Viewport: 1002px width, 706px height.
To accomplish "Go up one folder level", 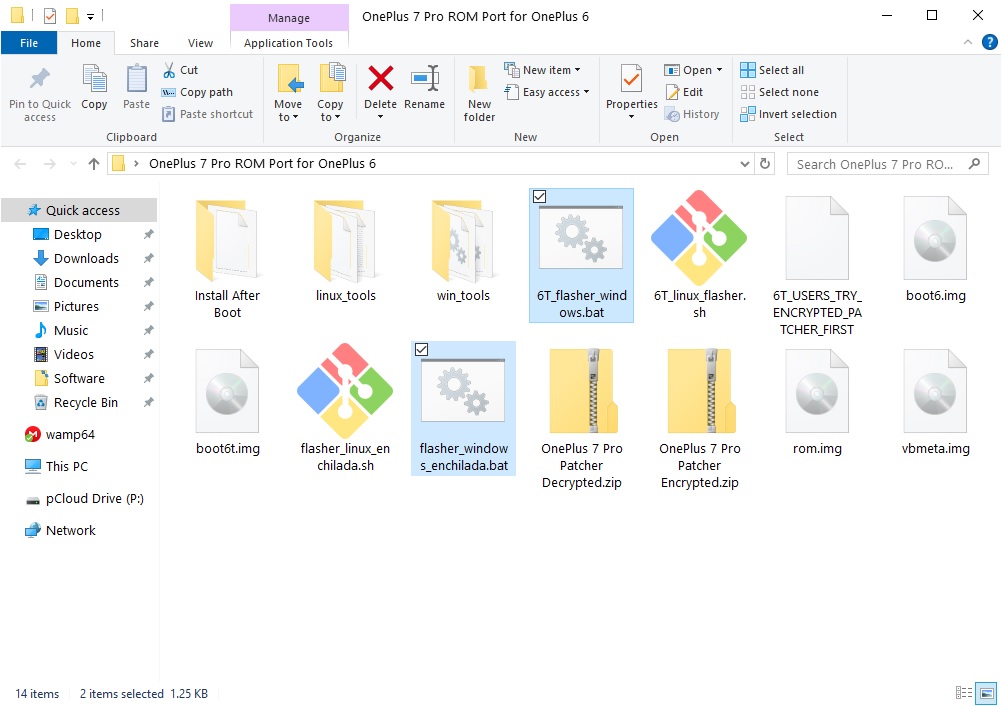I will (x=93, y=164).
